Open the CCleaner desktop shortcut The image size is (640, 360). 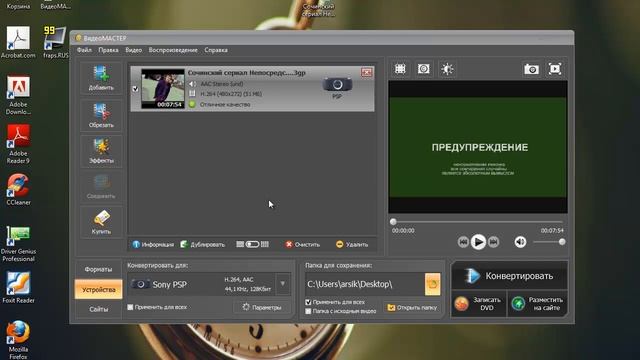(x=18, y=189)
